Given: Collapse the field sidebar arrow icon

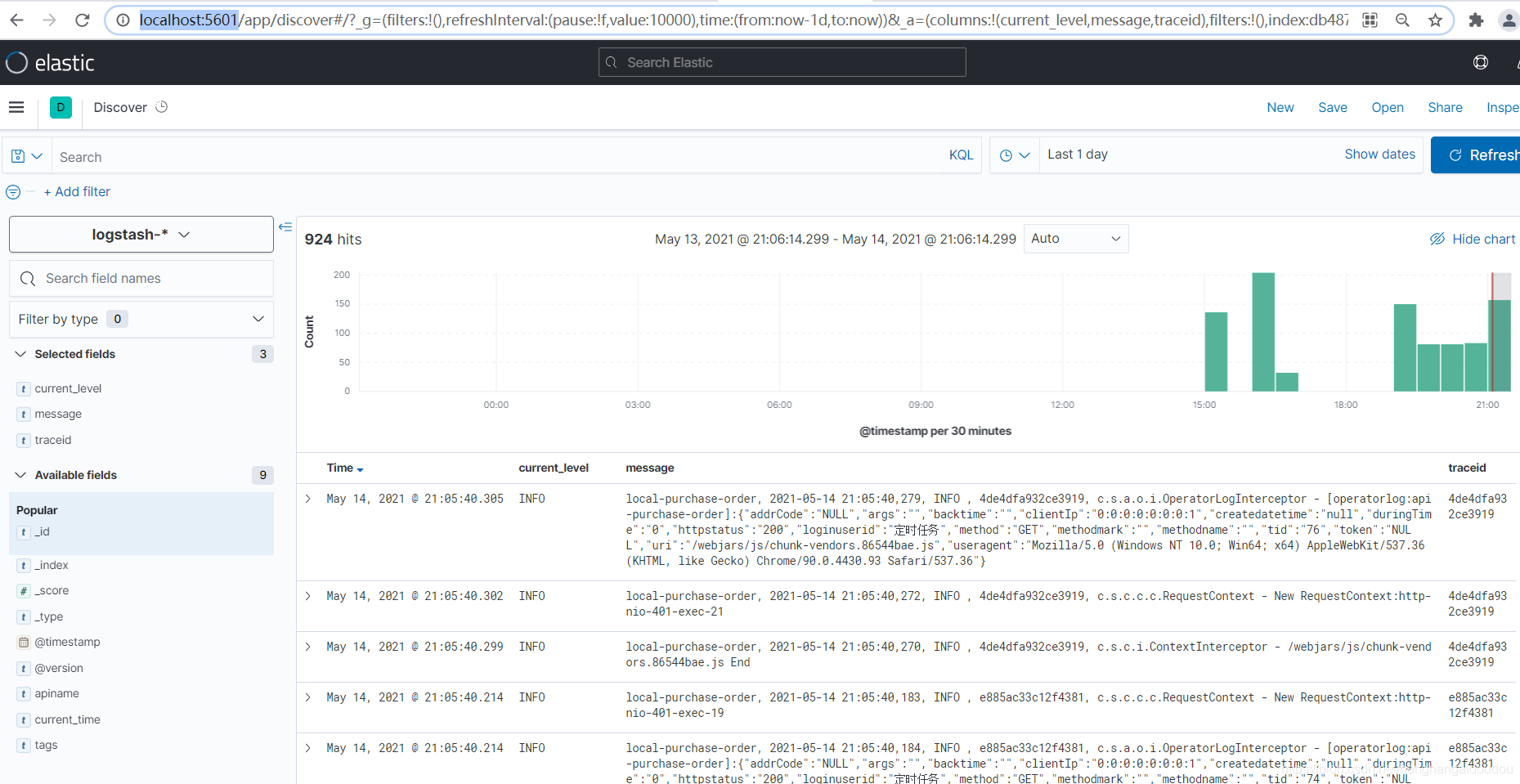Looking at the screenshot, I should [x=285, y=227].
